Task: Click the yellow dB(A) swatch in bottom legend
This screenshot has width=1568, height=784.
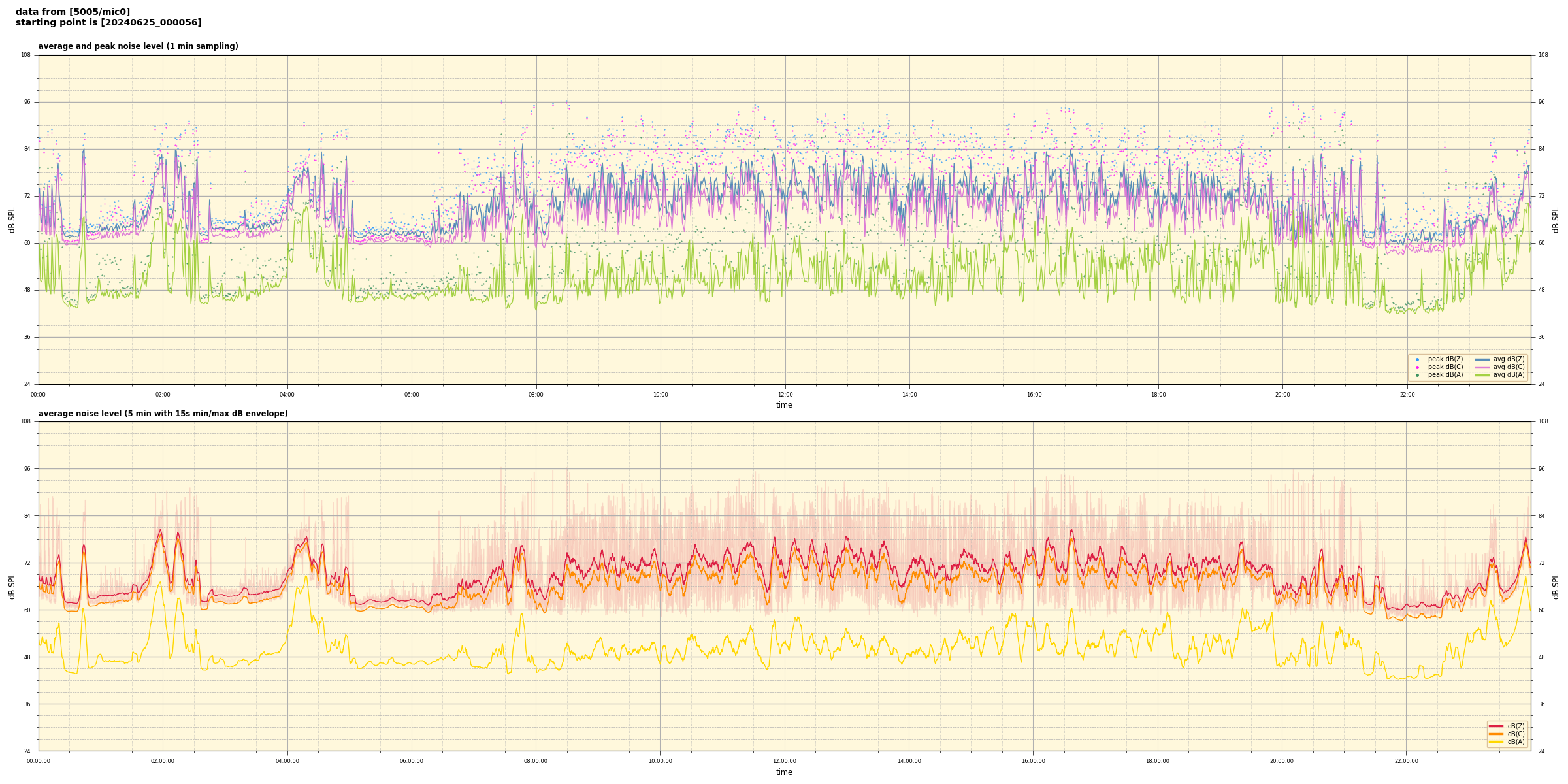Action: click(1495, 742)
